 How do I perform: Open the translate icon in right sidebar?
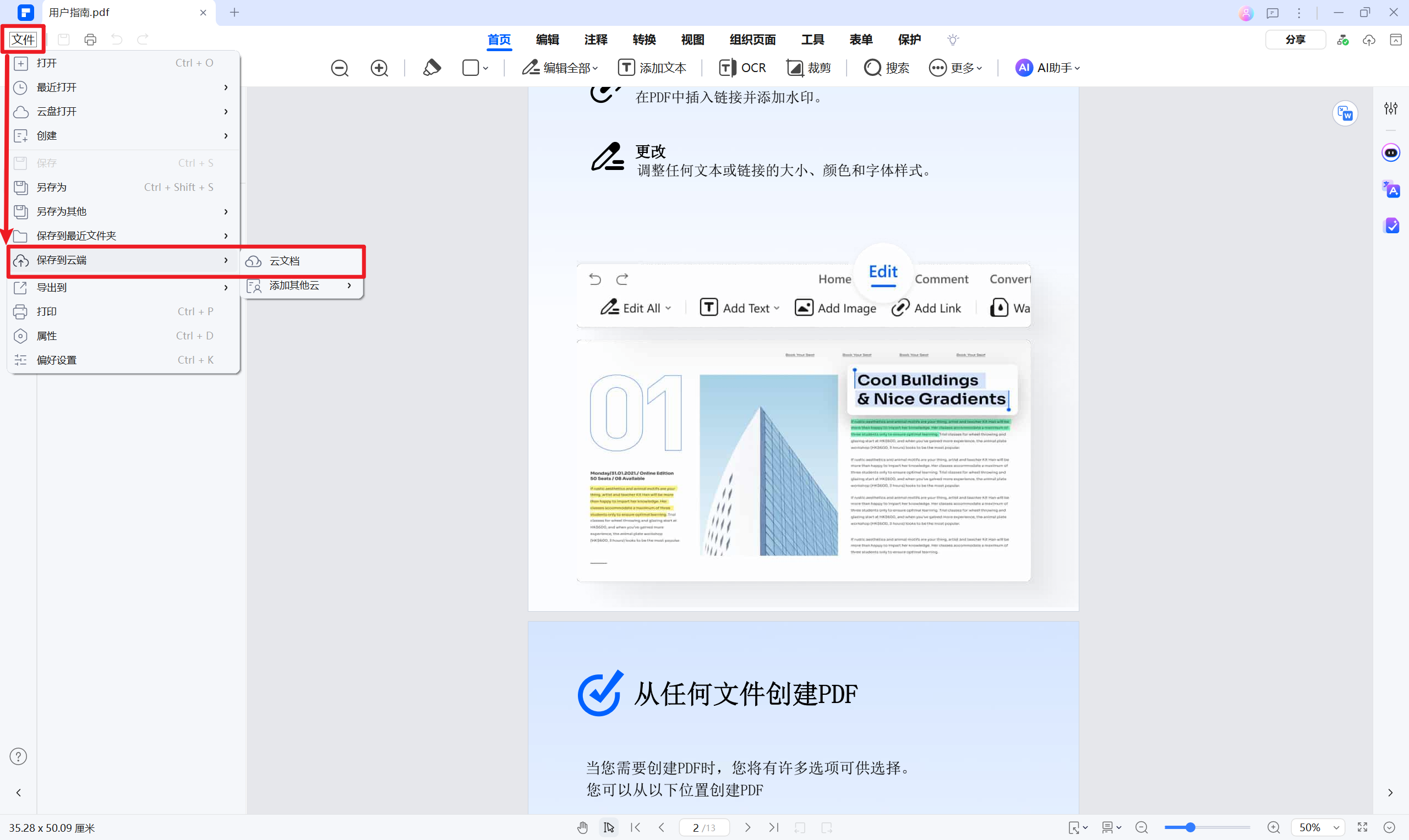click(x=1391, y=190)
